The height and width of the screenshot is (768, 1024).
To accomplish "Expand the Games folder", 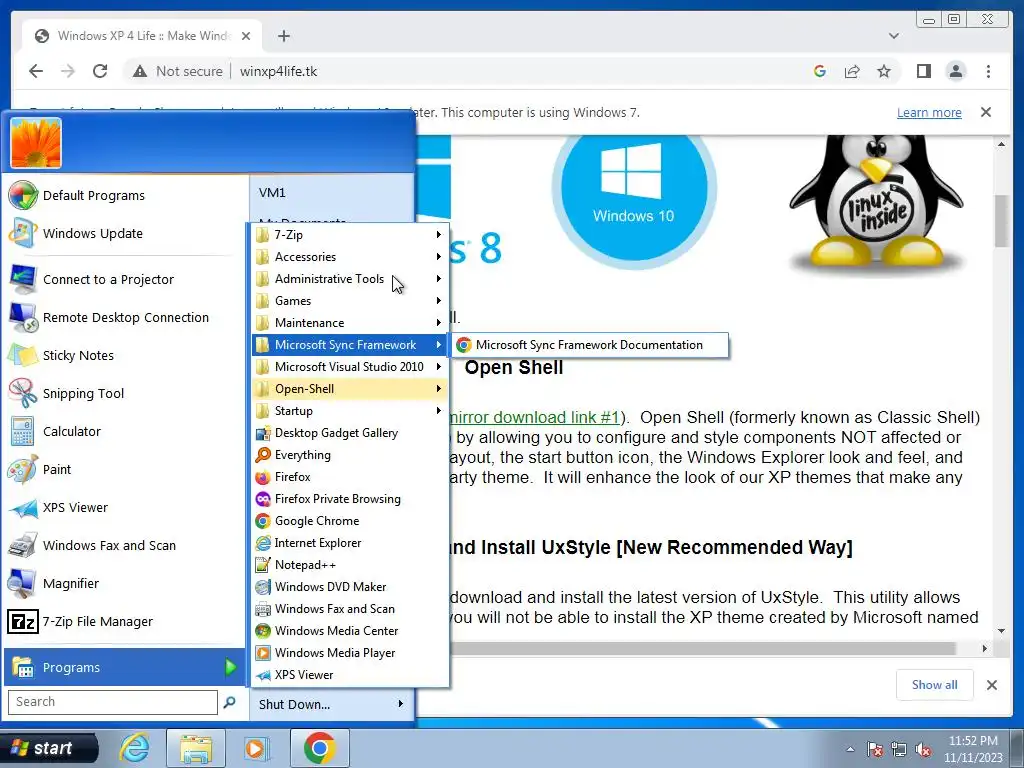I will 349,300.
